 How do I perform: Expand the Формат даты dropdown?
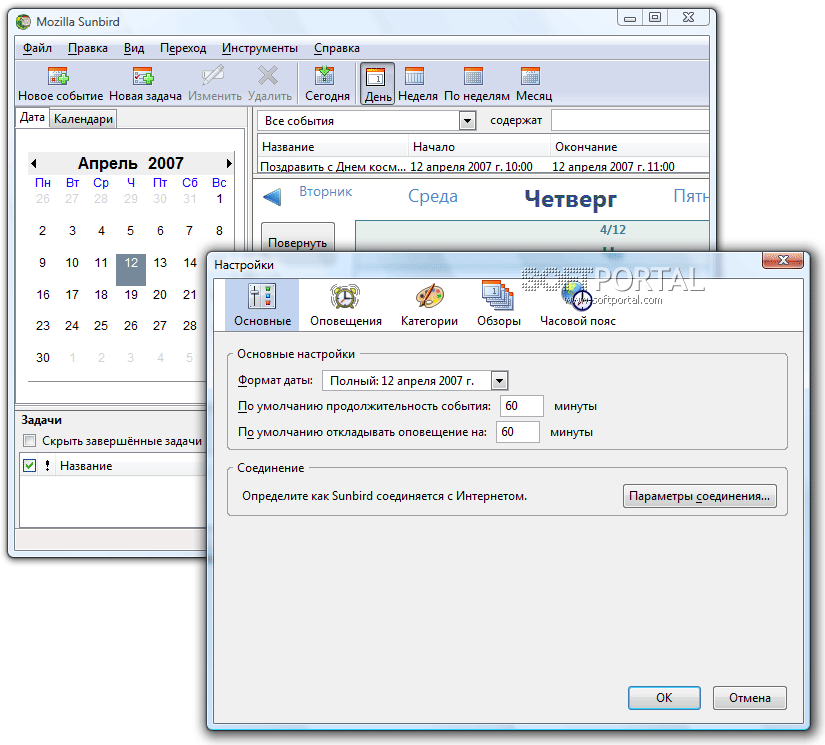pos(499,380)
